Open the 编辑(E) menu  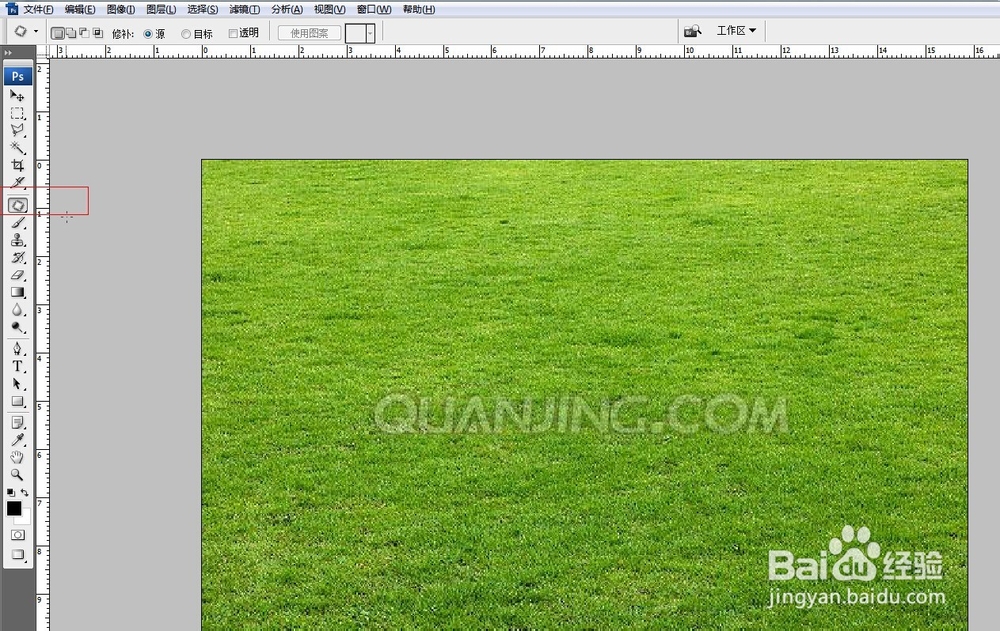[80, 10]
